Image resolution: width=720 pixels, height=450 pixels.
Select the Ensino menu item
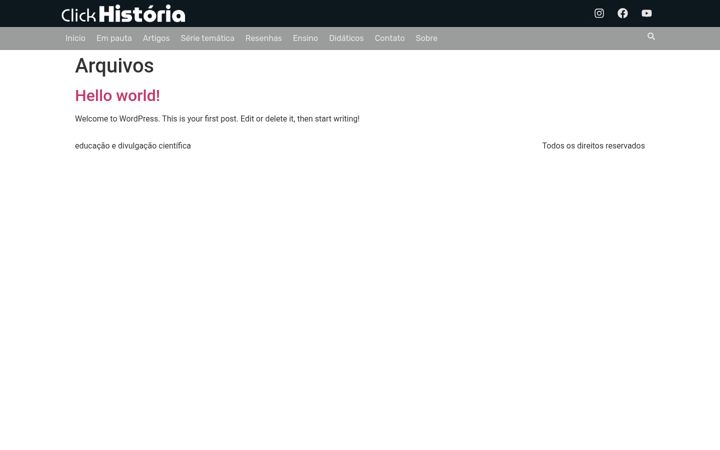pyautogui.click(x=305, y=38)
